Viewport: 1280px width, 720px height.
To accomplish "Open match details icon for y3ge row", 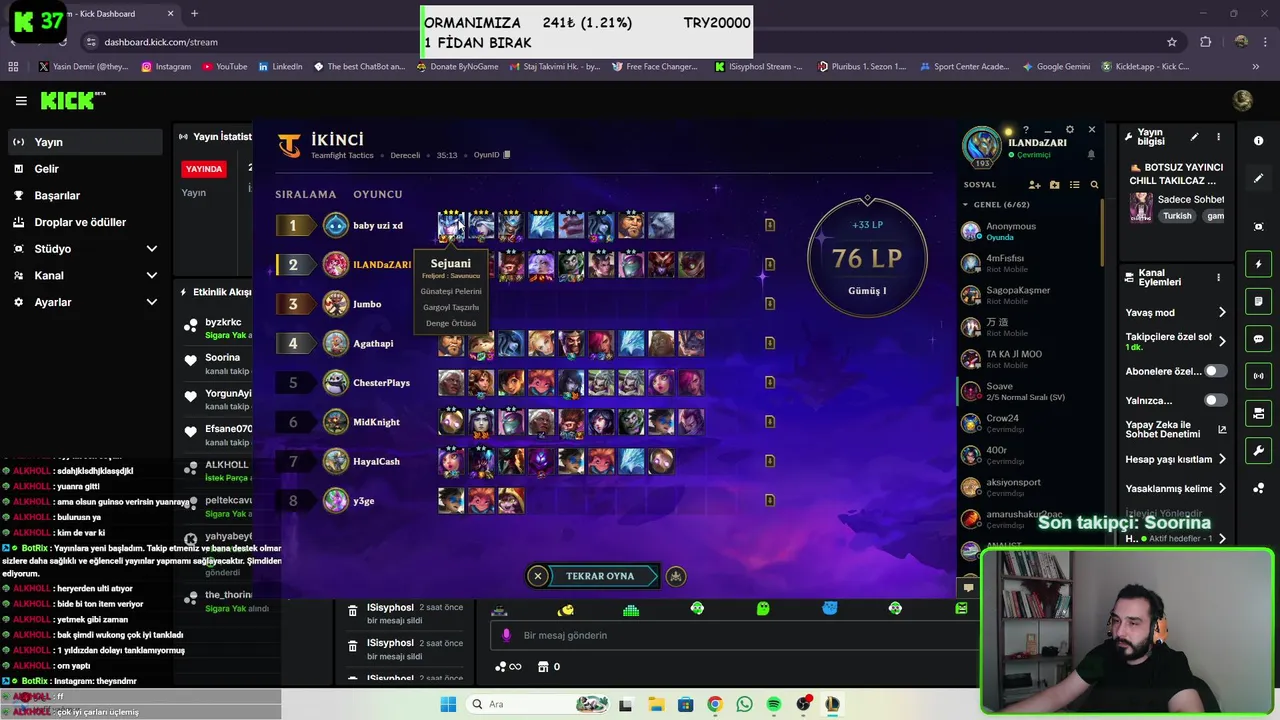I will 770,500.
